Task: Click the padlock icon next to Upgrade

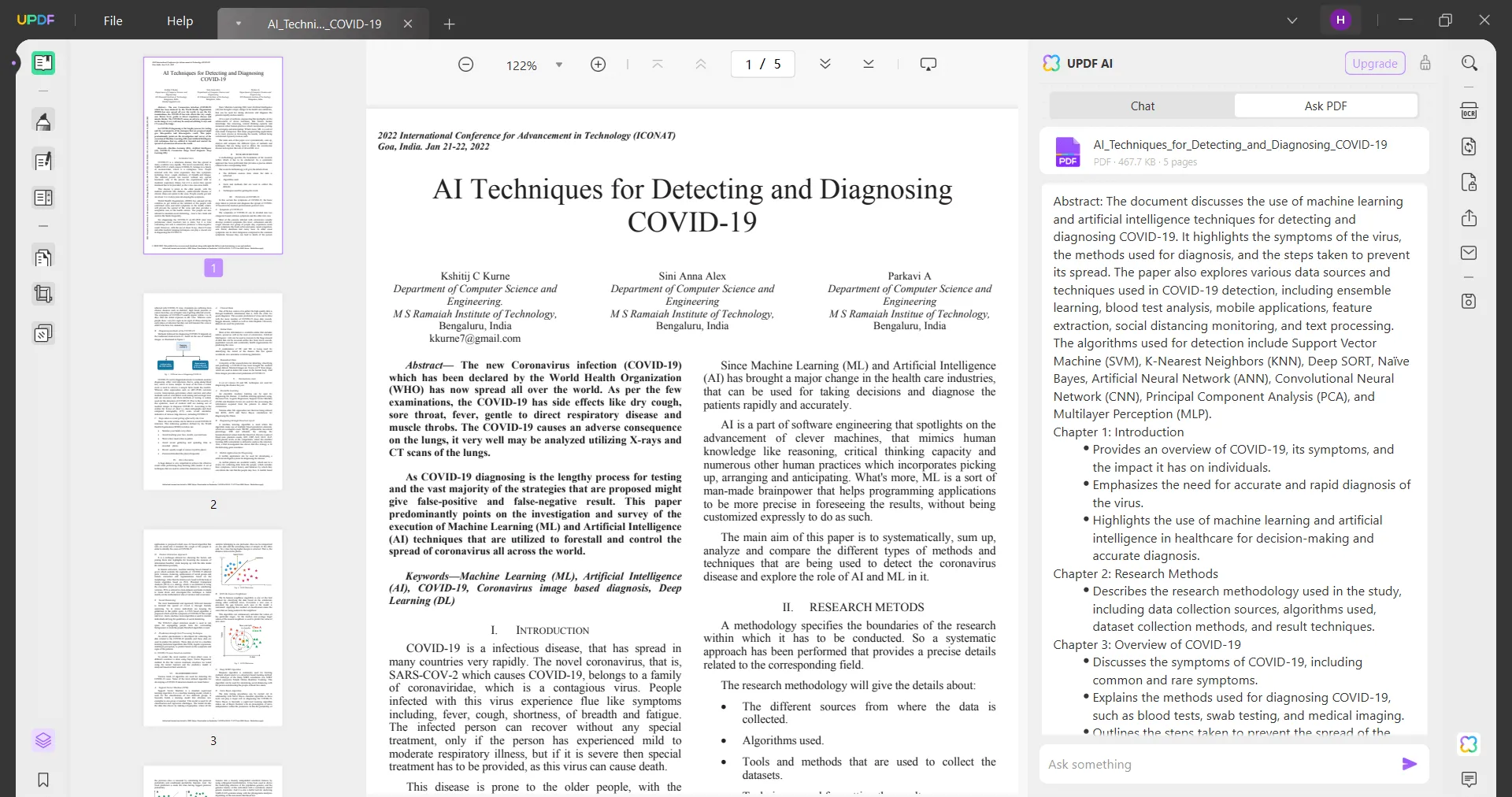Action: (x=1425, y=63)
